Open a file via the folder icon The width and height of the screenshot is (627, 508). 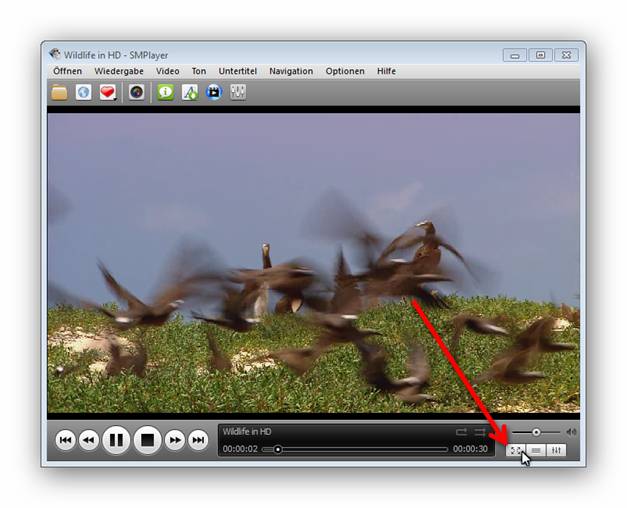59,92
